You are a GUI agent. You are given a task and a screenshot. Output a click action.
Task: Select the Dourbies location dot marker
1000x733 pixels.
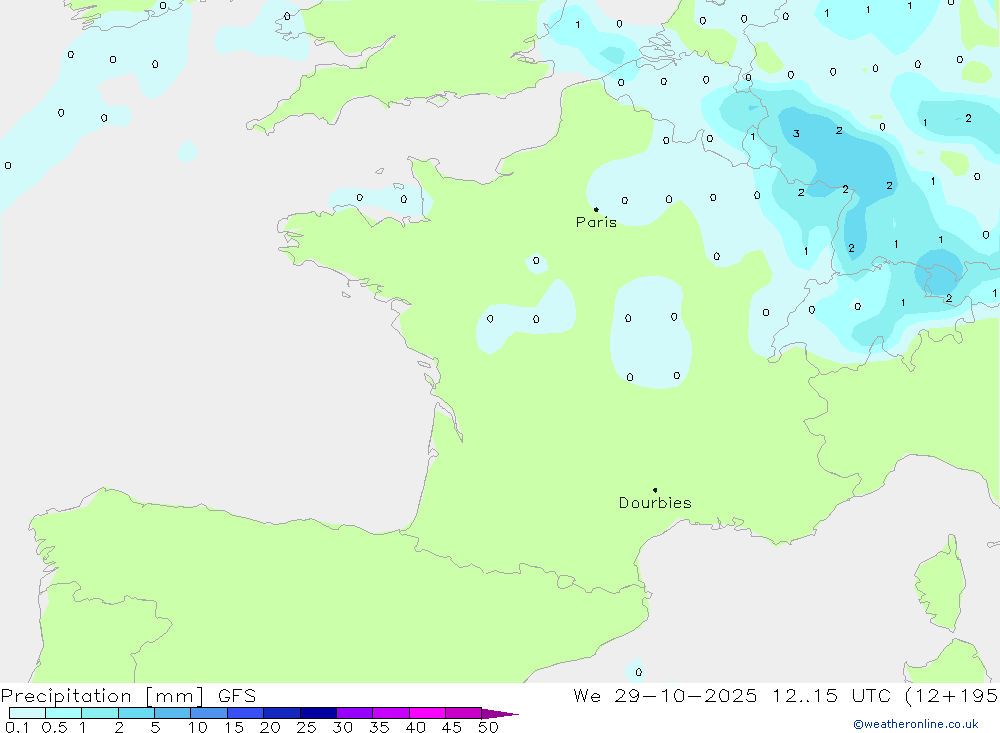click(x=655, y=490)
